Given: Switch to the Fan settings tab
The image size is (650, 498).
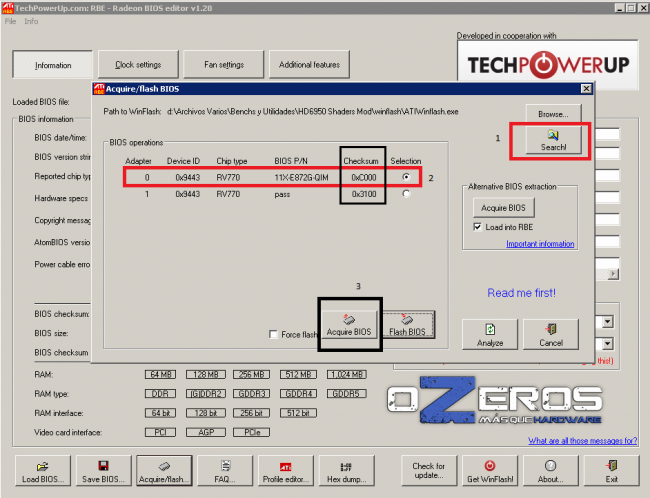Looking at the screenshot, I should (223, 65).
